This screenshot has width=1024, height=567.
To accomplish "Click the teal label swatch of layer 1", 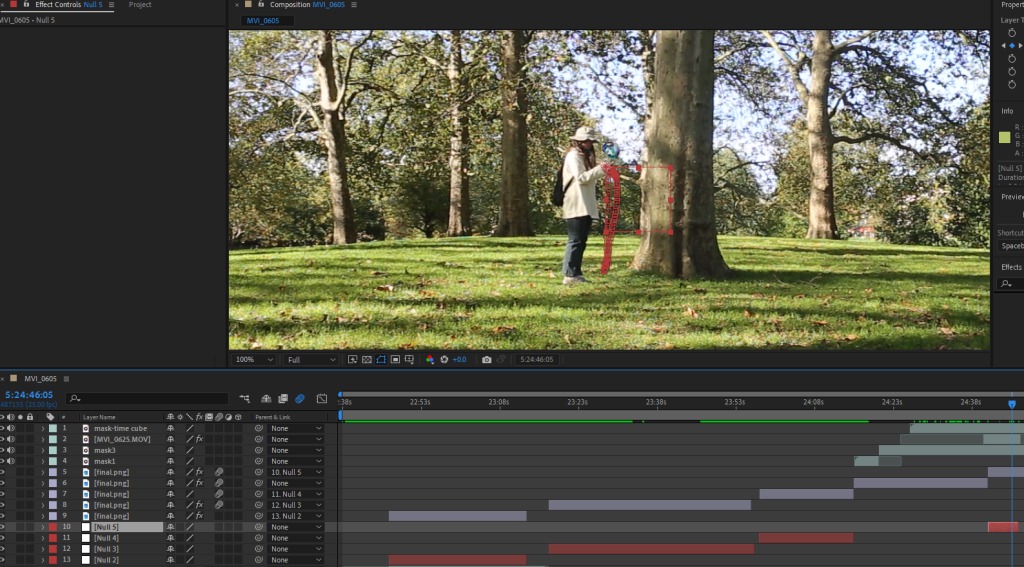I will click(x=53, y=429).
